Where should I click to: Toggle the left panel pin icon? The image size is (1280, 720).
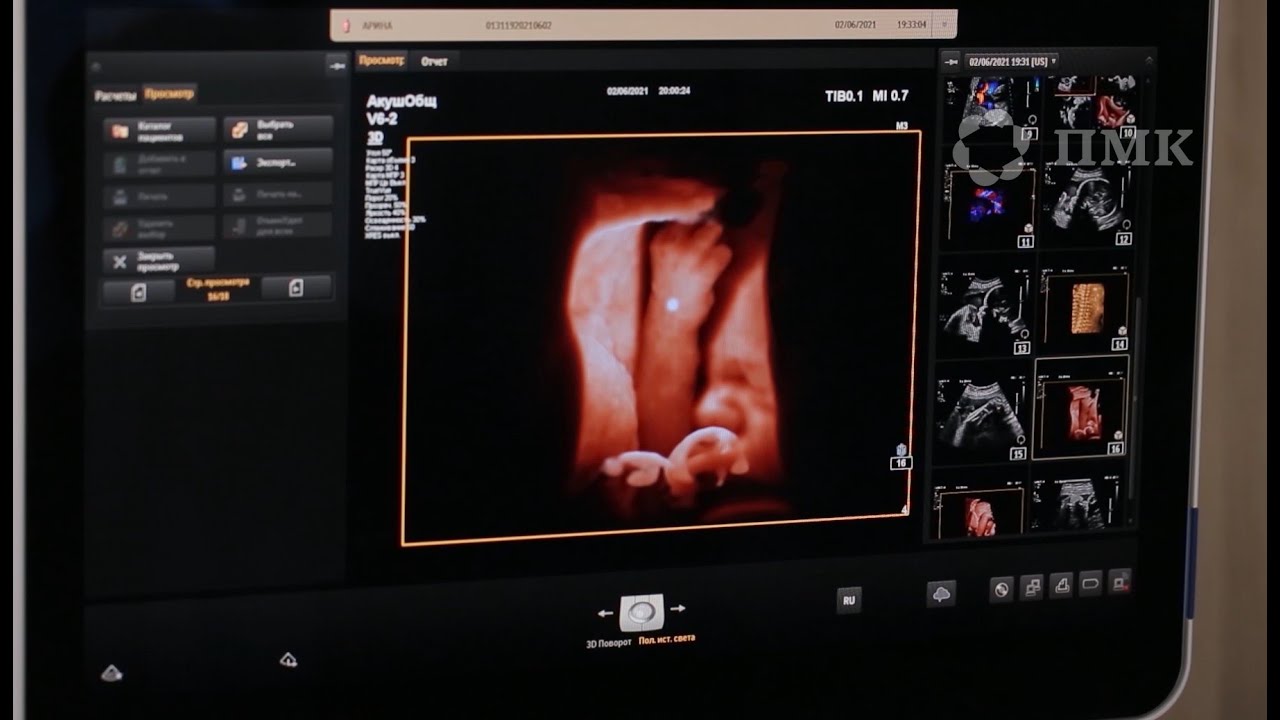click(x=336, y=64)
